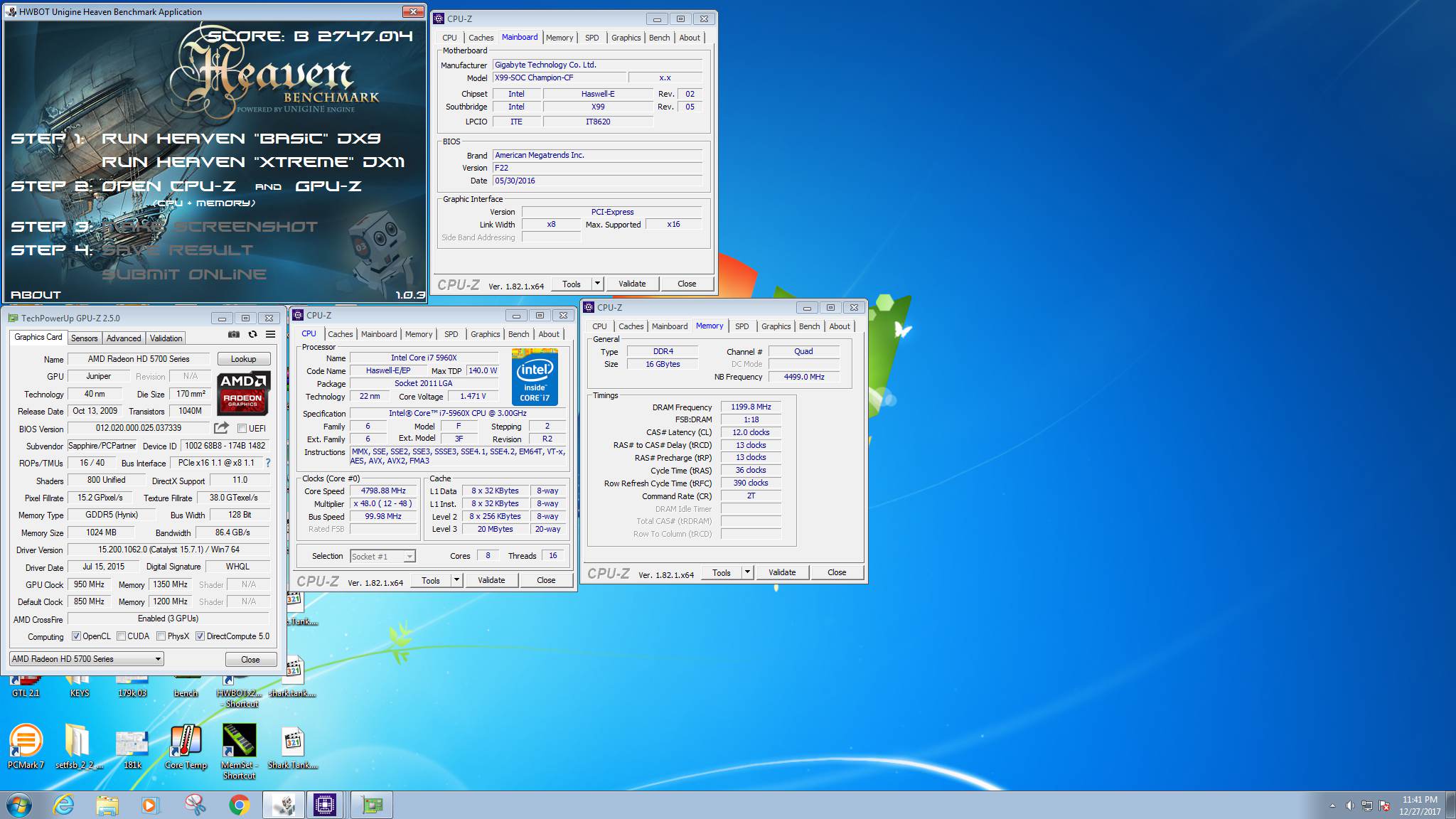
Task: Toggle the UEFI checkbox in GPU-Z
Action: point(242,429)
